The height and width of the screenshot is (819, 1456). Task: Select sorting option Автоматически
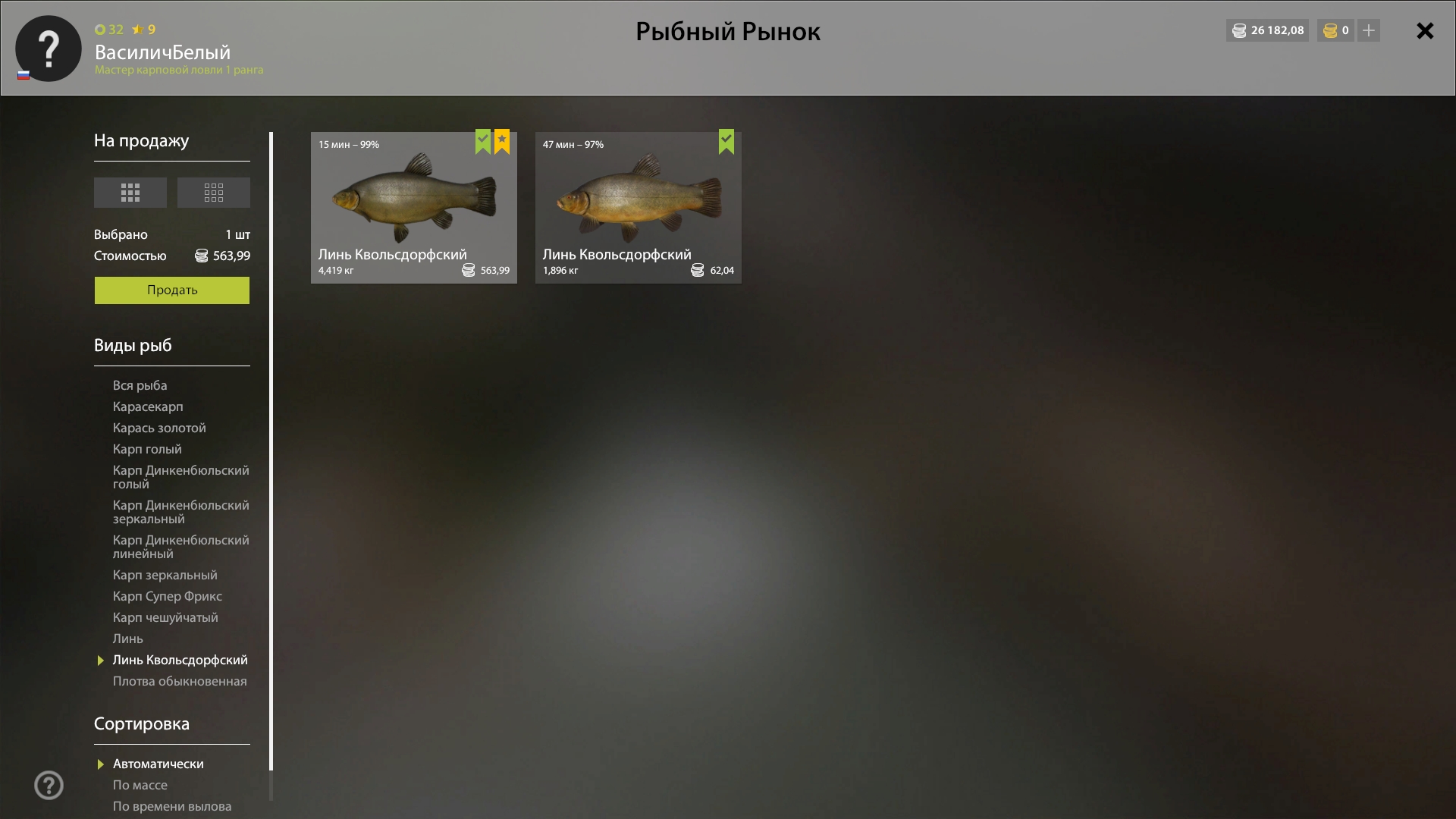(x=158, y=764)
